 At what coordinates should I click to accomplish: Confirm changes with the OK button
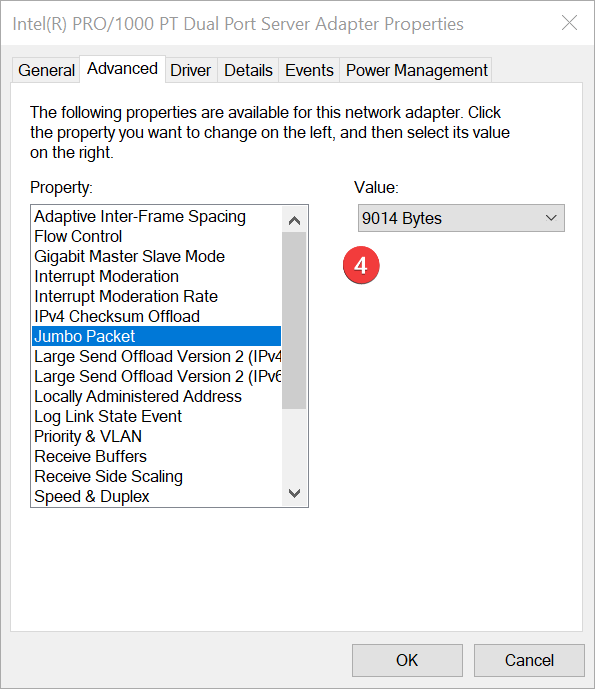tap(407, 660)
